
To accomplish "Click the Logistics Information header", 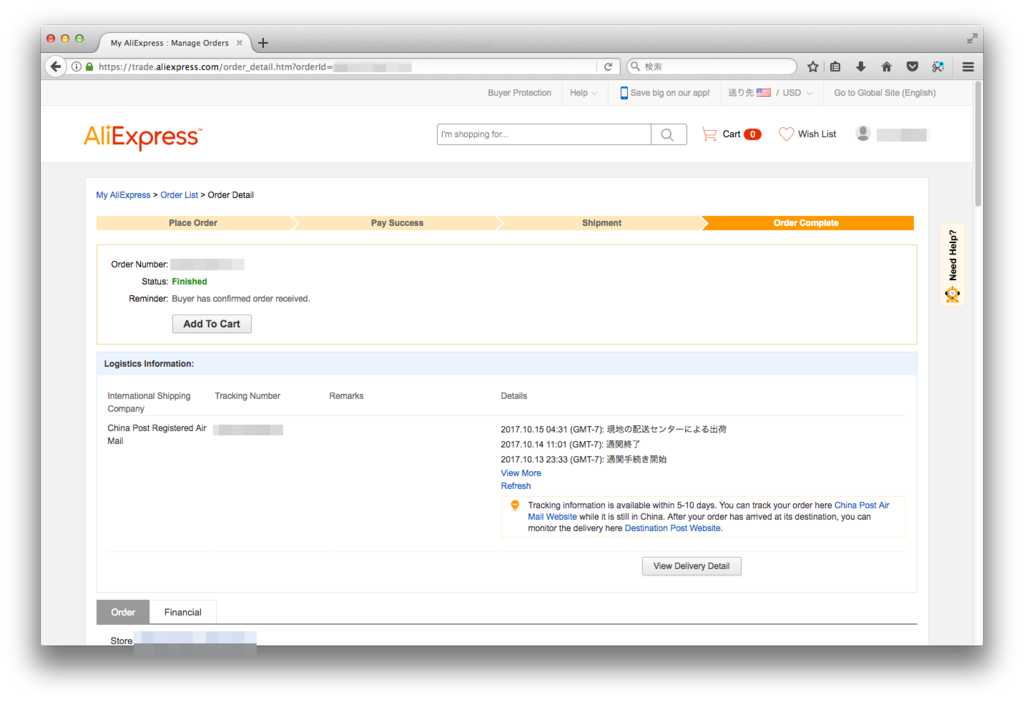I will [149, 364].
